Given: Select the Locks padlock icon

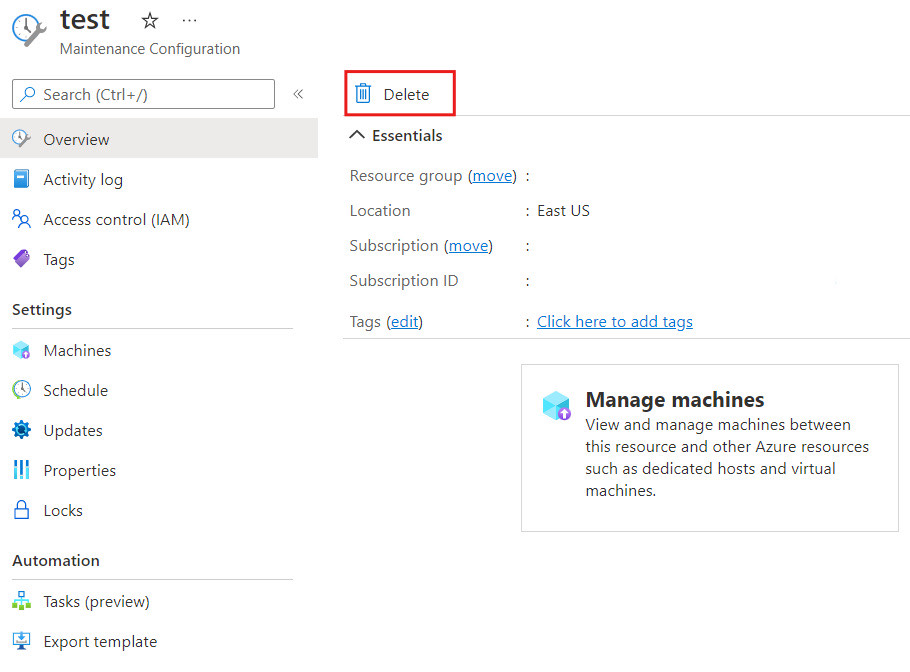Looking at the screenshot, I should pos(22,510).
